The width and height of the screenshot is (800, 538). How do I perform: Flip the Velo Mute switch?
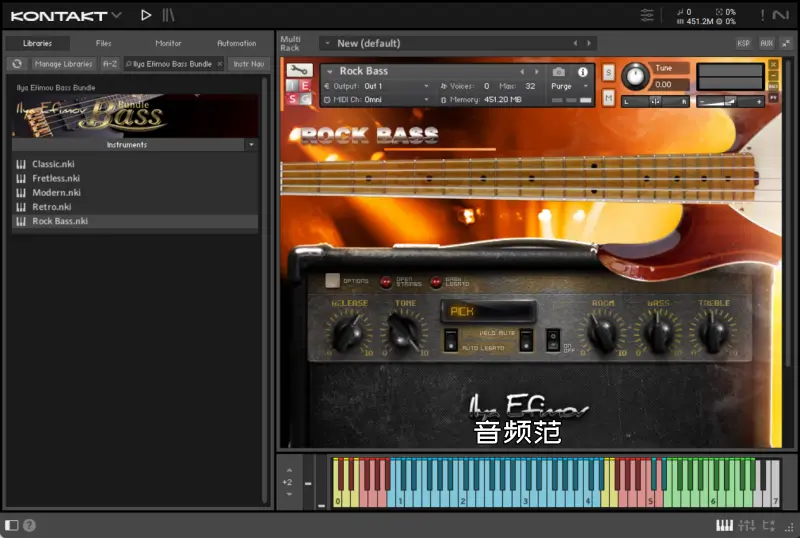click(x=527, y=340)
